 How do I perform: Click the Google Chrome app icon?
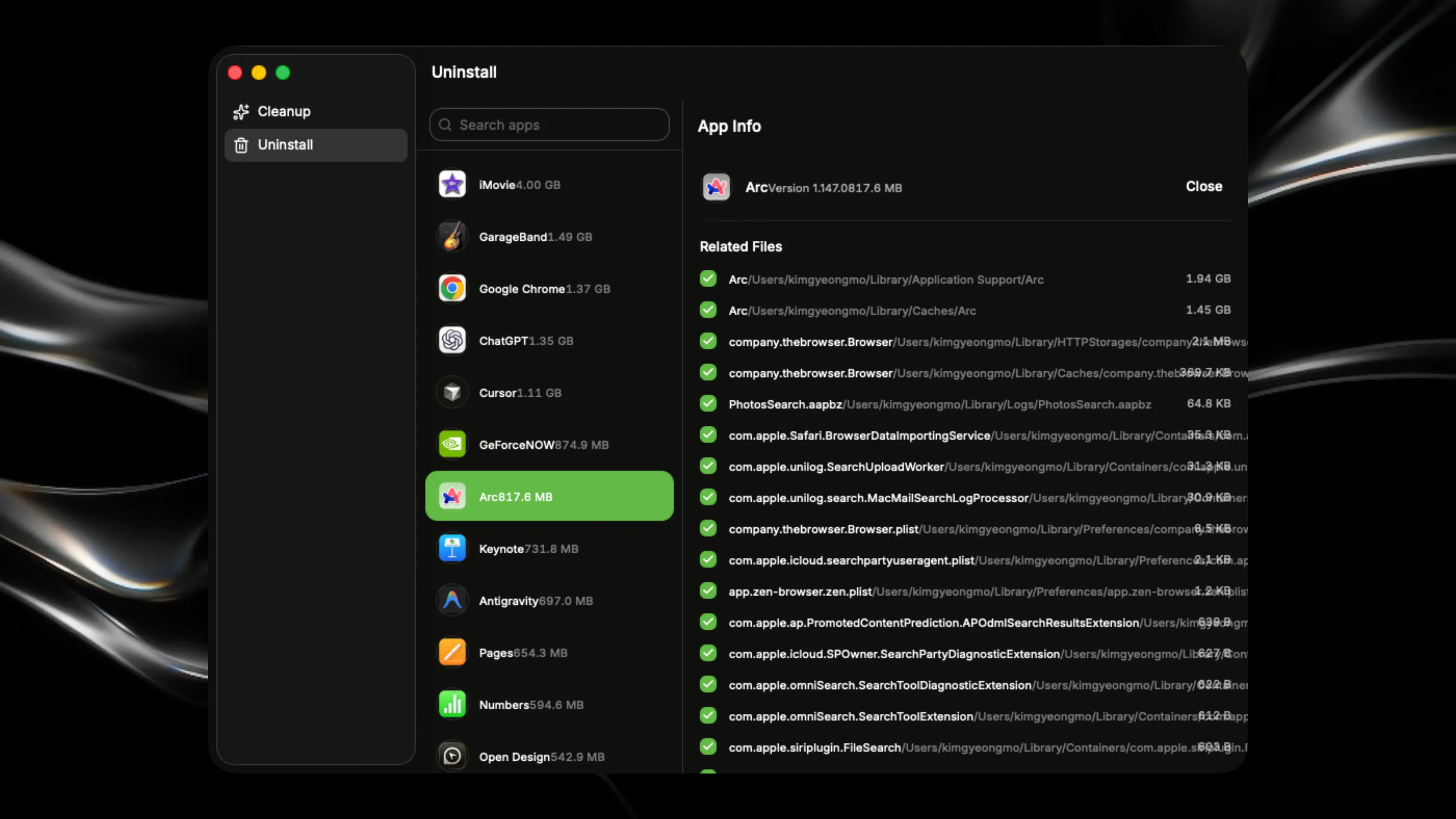pyautogui.click(x=452, y=288)
